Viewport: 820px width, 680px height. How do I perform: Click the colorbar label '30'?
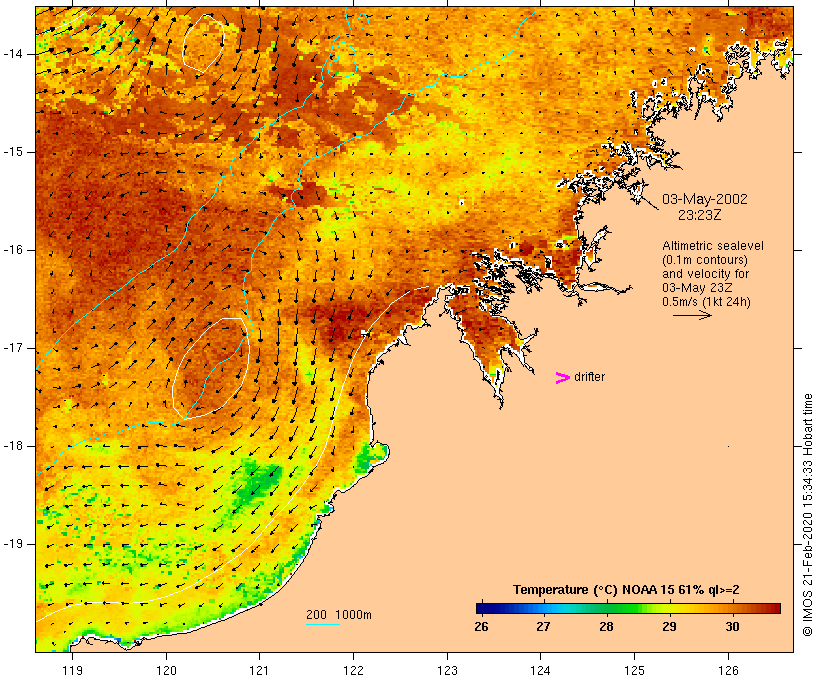click(x=732, y=626)
